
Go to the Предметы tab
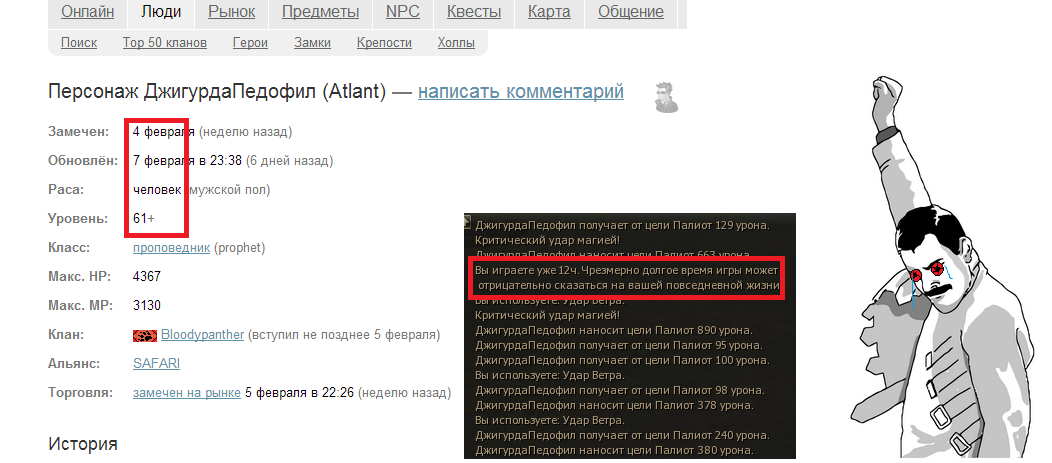click(x=320, y=11)
